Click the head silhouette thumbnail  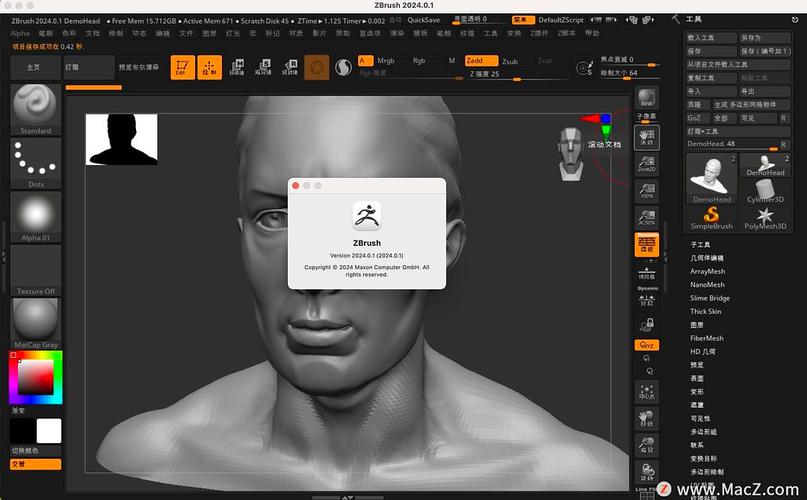coord(121,140)
